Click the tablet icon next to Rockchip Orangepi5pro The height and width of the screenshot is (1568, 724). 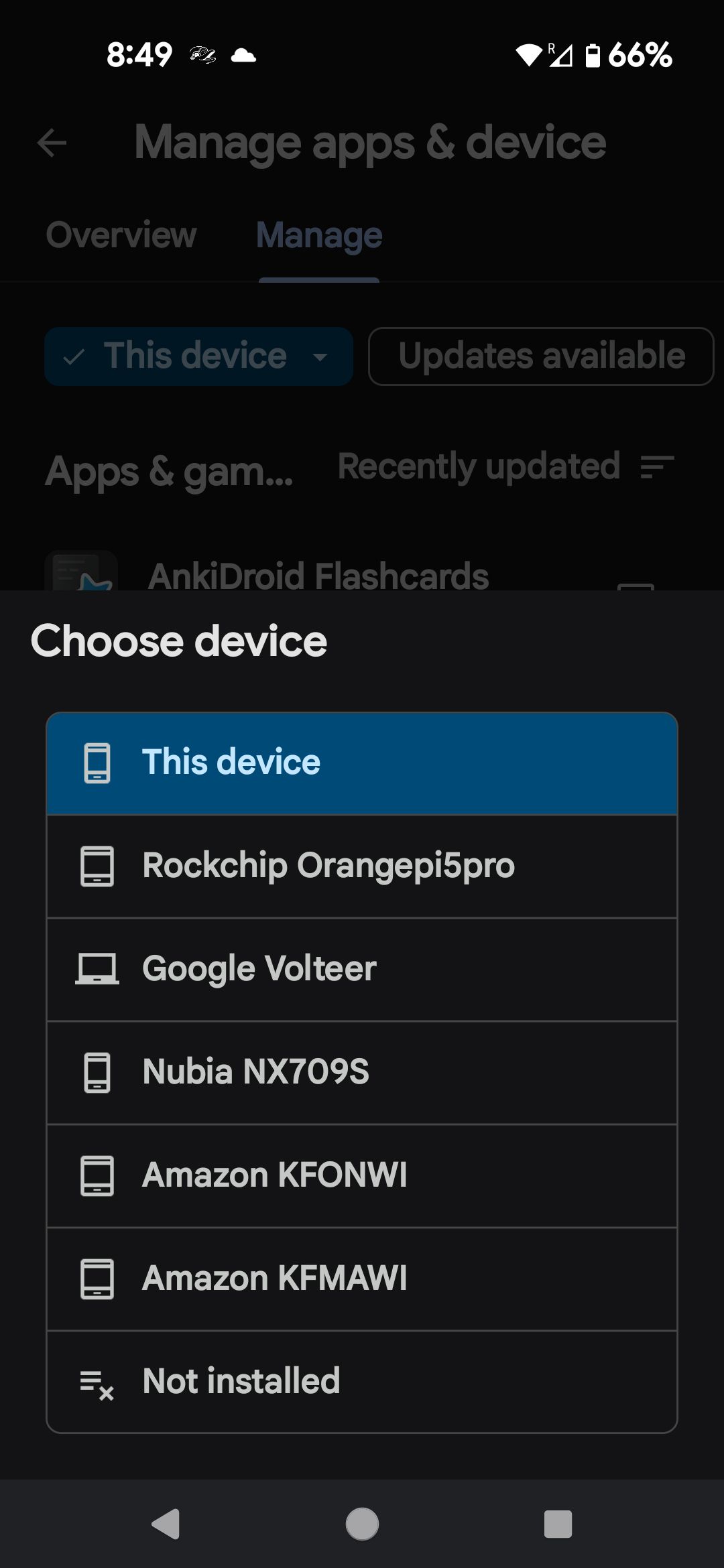pyautogui.click(x=97, y=865)
